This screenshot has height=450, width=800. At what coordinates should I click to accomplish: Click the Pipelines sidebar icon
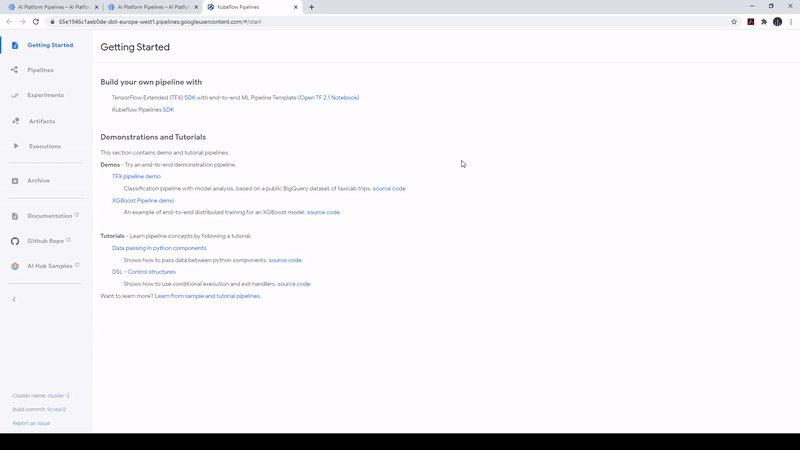[x=15, y=70]
